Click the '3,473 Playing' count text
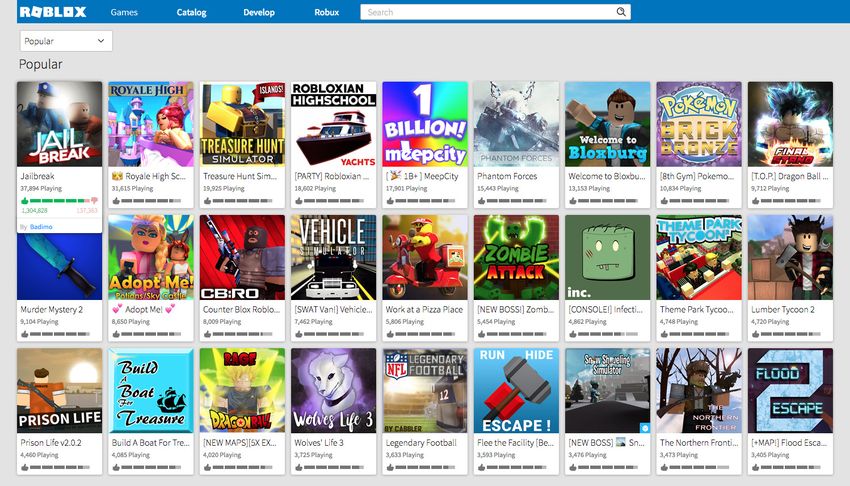Screen dimensions: 850x486 [679, 455]
